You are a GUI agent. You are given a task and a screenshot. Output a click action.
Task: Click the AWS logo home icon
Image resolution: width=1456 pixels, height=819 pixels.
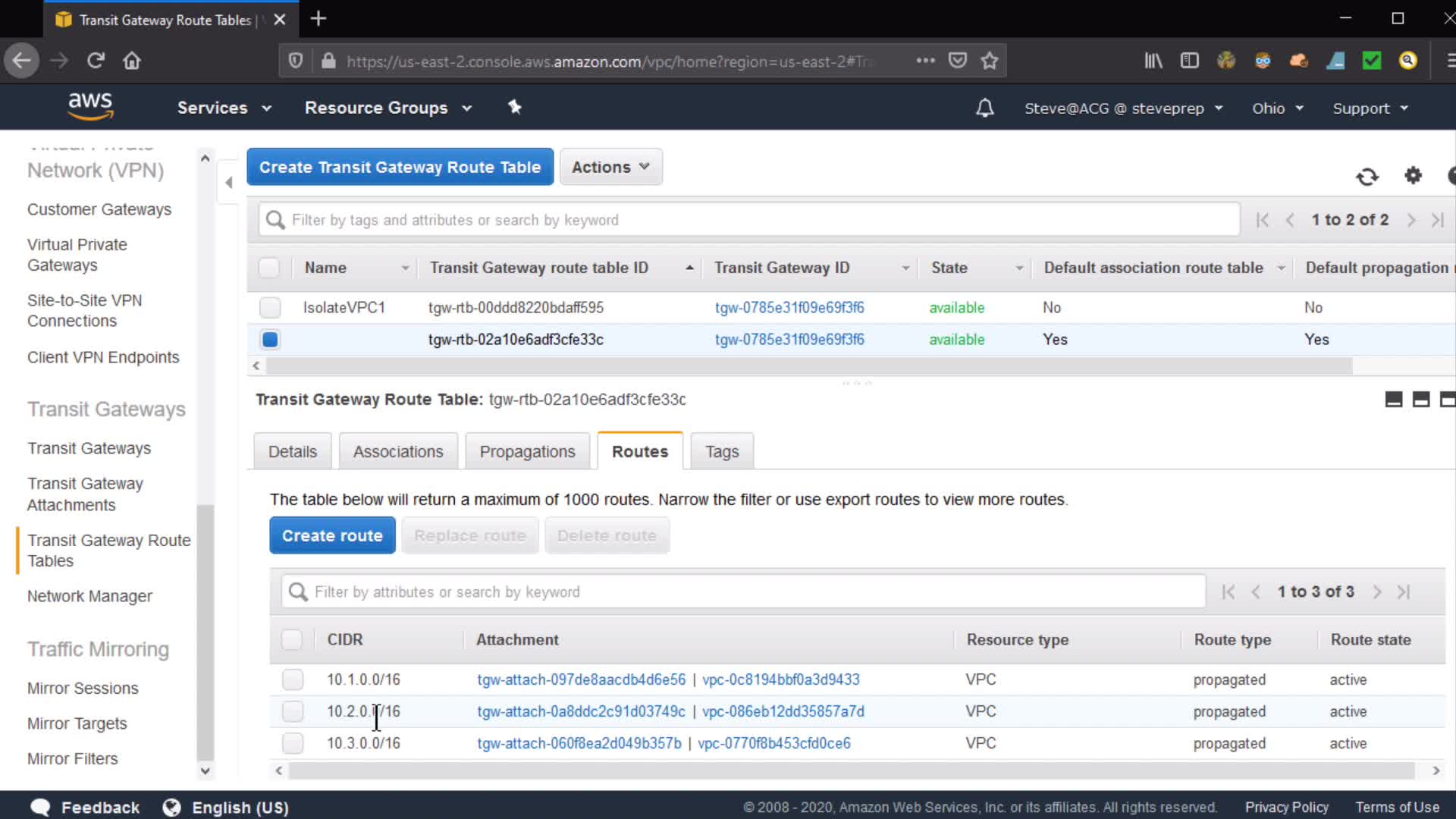point(90,106)
